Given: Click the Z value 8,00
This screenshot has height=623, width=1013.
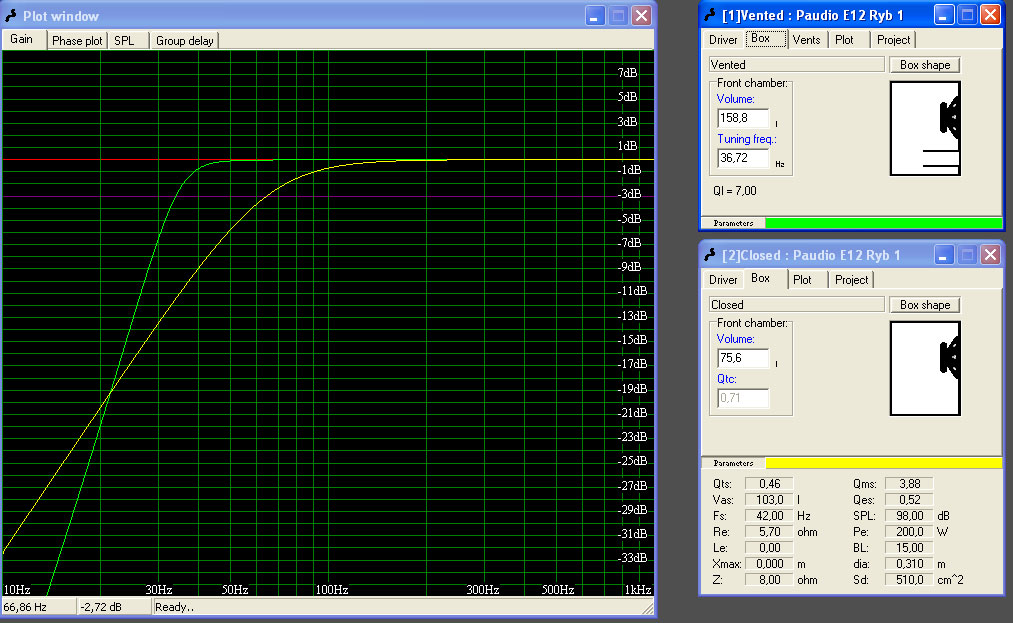Looking at the screenshot, I should [x=769, y=580].
